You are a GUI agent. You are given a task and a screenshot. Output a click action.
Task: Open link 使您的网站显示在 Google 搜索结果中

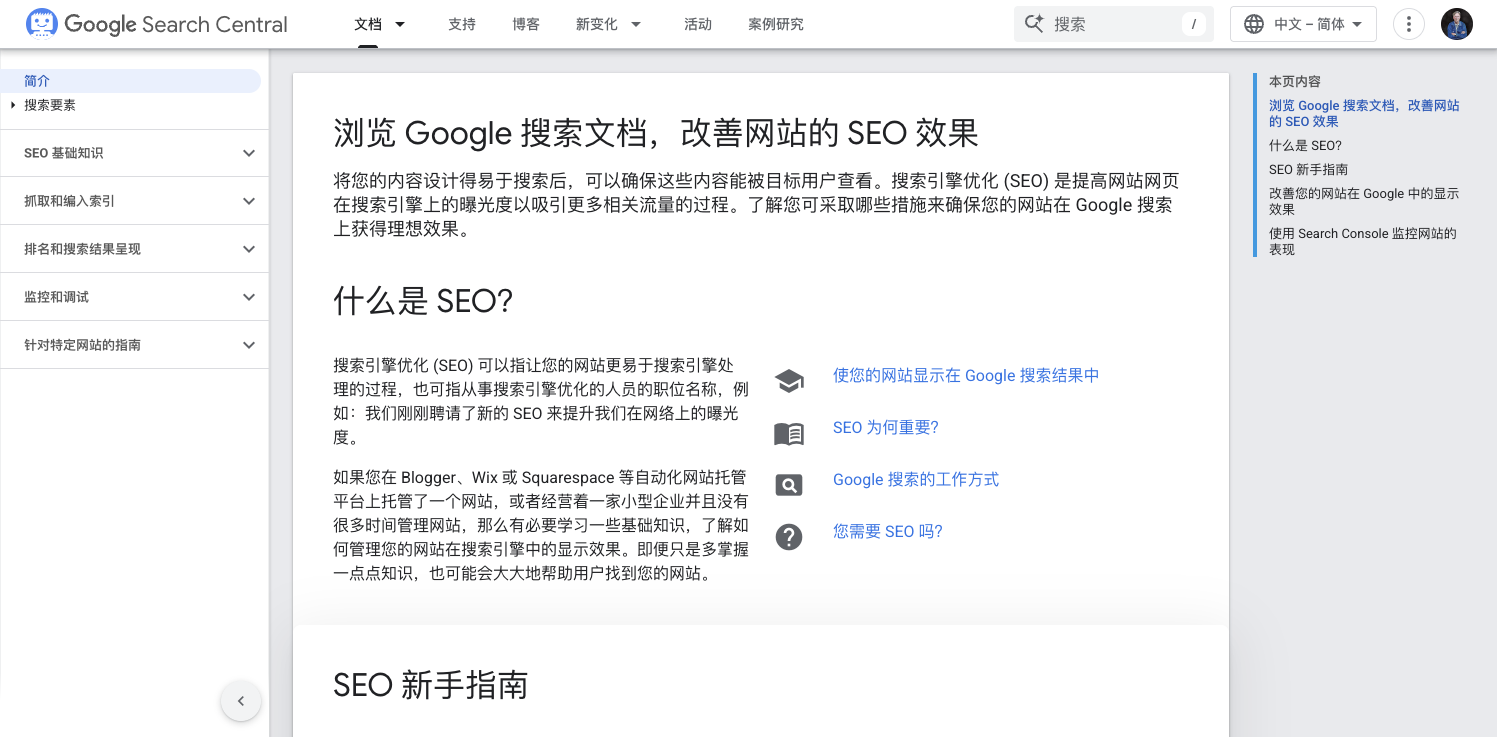point(966,375)
